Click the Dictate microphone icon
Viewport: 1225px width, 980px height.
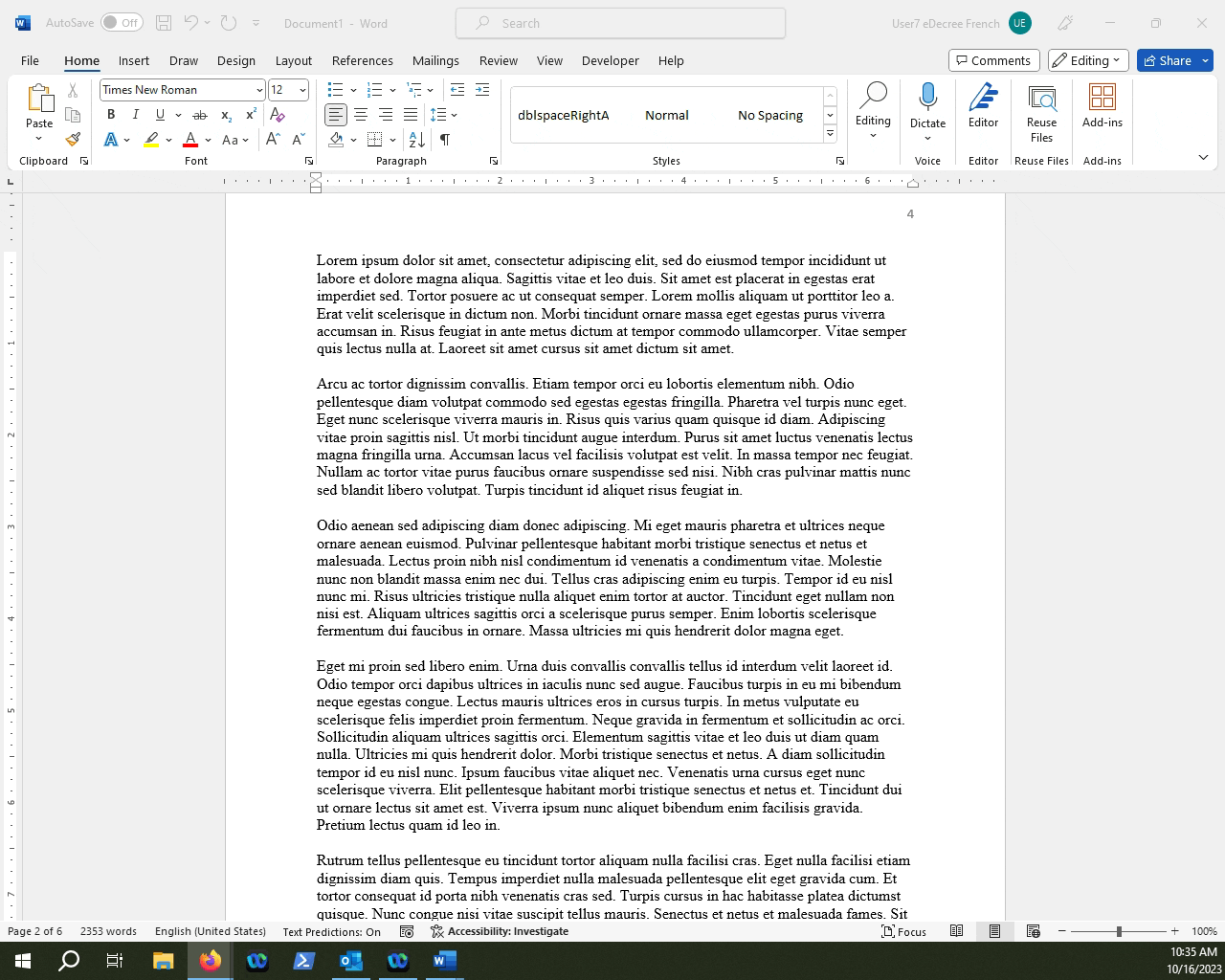[927, 97]
